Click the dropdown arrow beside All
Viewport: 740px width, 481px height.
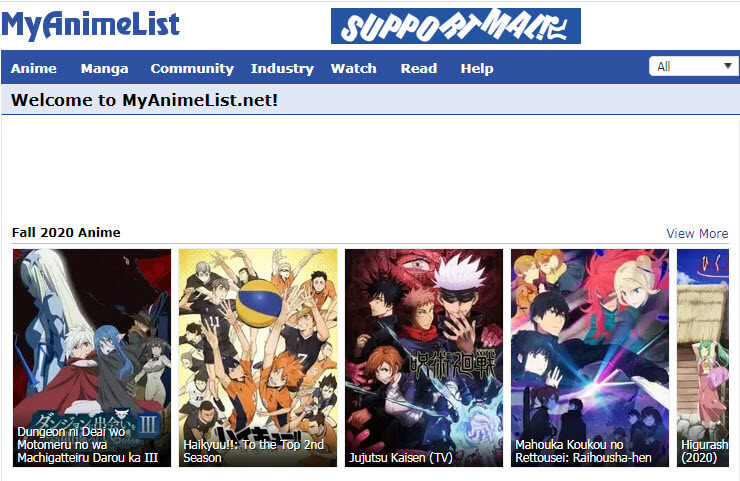click(x=728, y=66)
